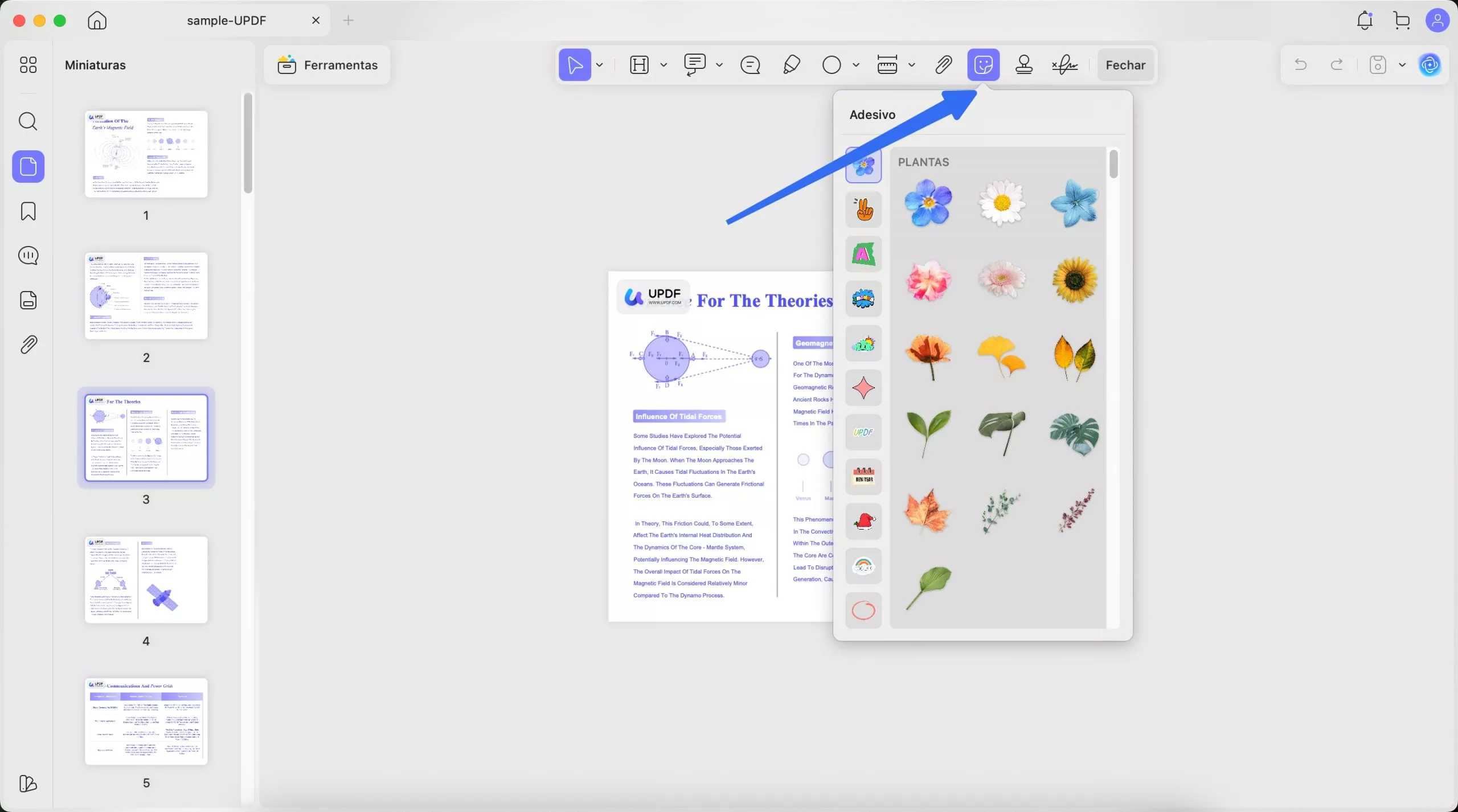Toggle the sticker tool button
The width and height of the screenshot is (1458, 812).
click(984, 65)
